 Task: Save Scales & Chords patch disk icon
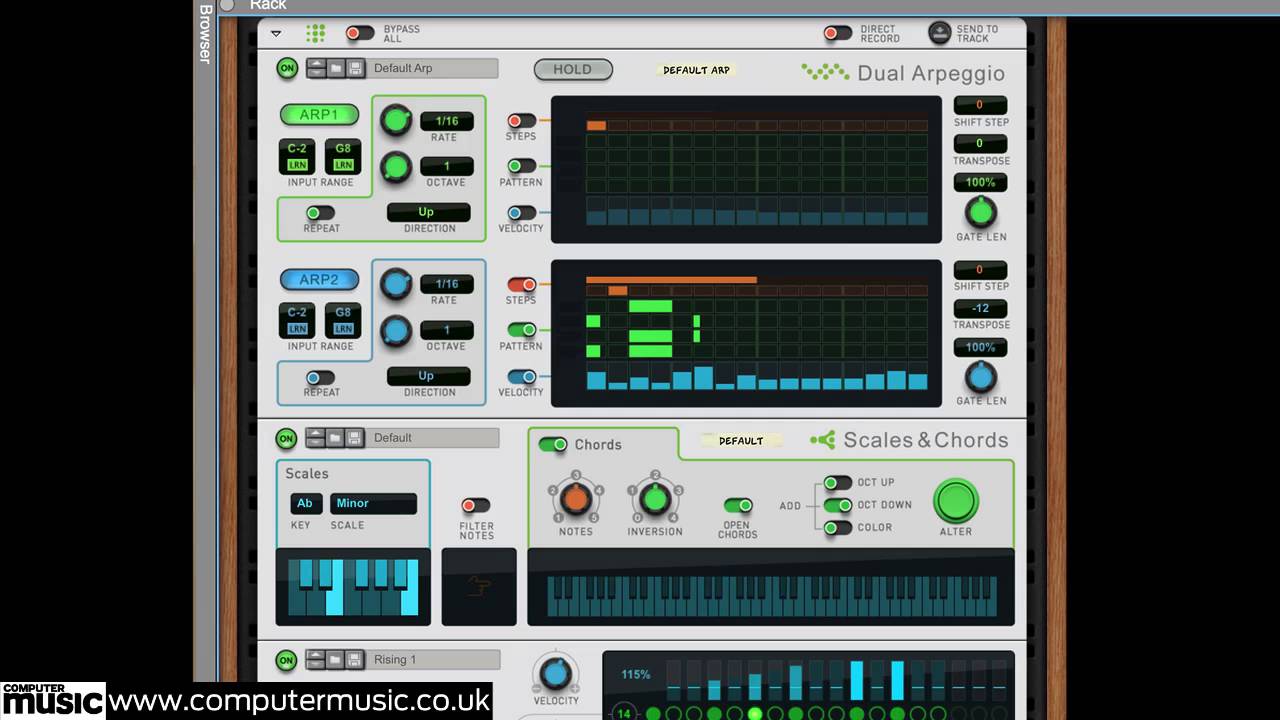click(354, 438)
